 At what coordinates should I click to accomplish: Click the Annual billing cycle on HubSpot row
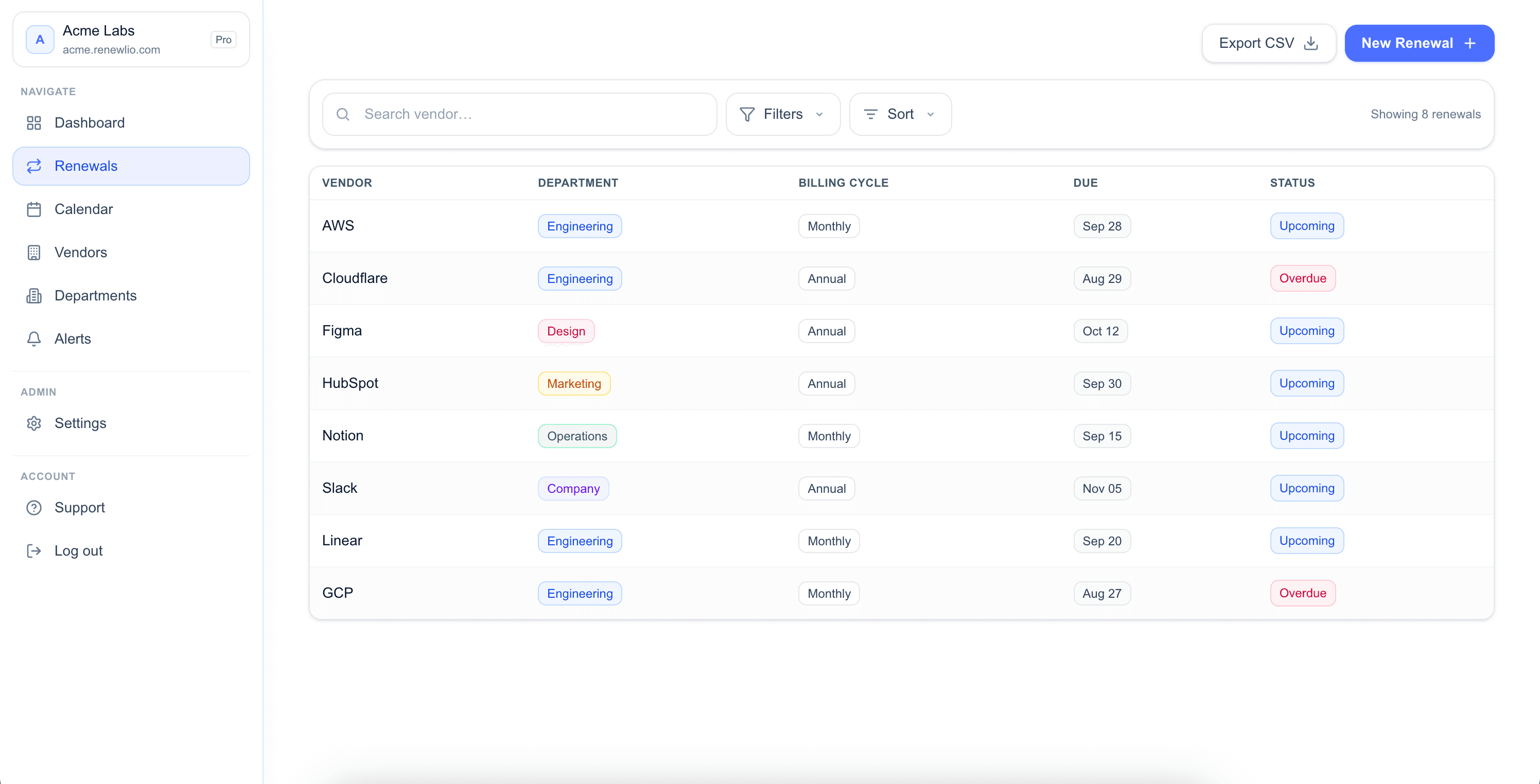[827, 384]
